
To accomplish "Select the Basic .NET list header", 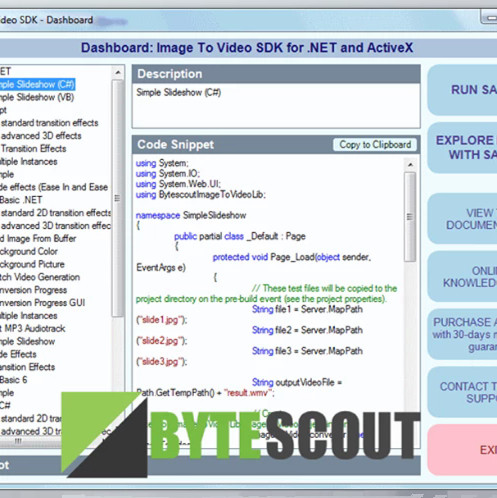I will (x=21, y=200).
